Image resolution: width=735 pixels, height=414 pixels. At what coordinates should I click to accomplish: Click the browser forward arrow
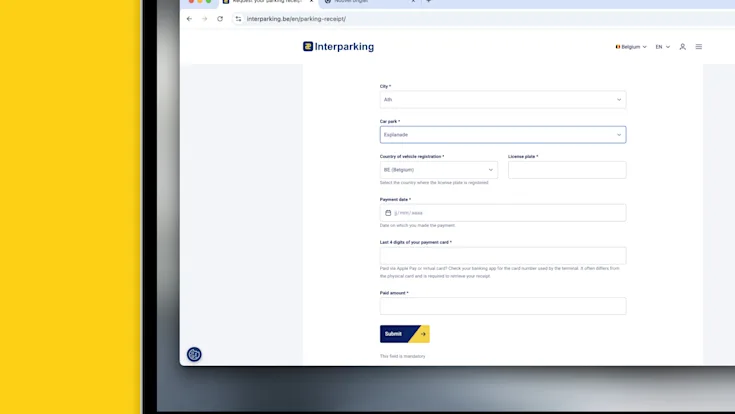point(204,19)
